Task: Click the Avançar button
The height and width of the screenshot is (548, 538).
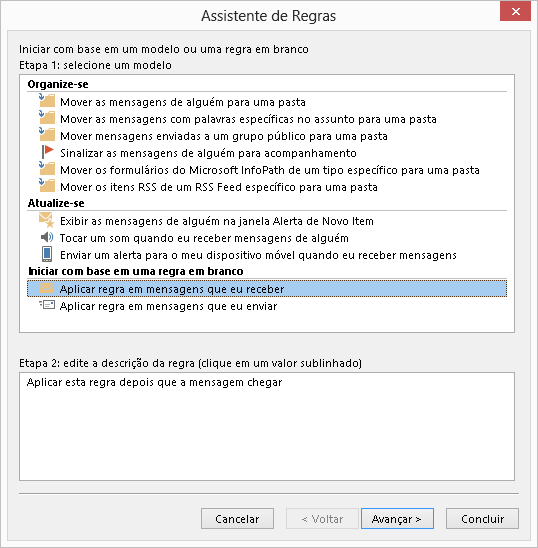Action: click(397, 519)
